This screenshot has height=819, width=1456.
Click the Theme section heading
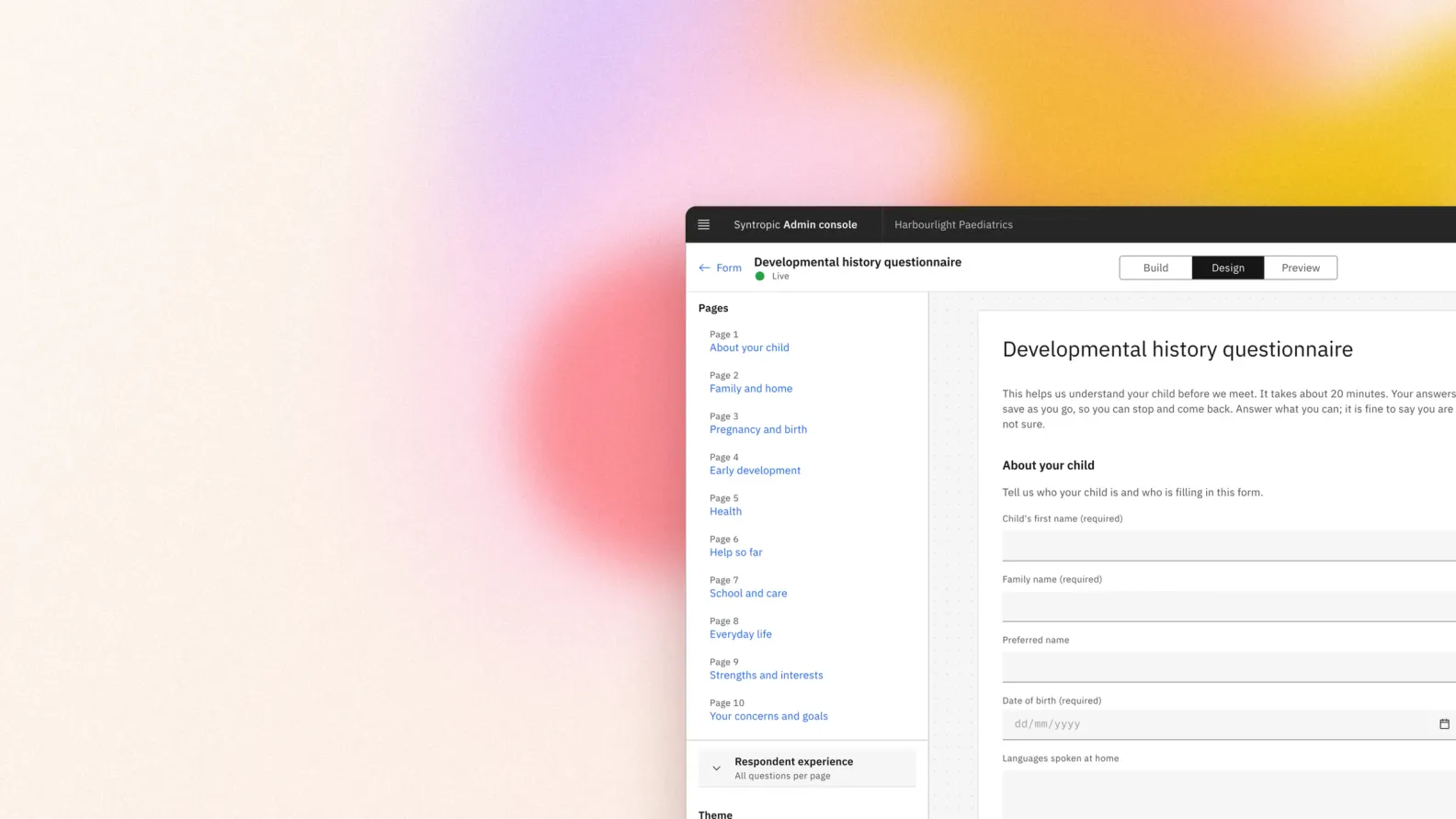pos(715,813)
